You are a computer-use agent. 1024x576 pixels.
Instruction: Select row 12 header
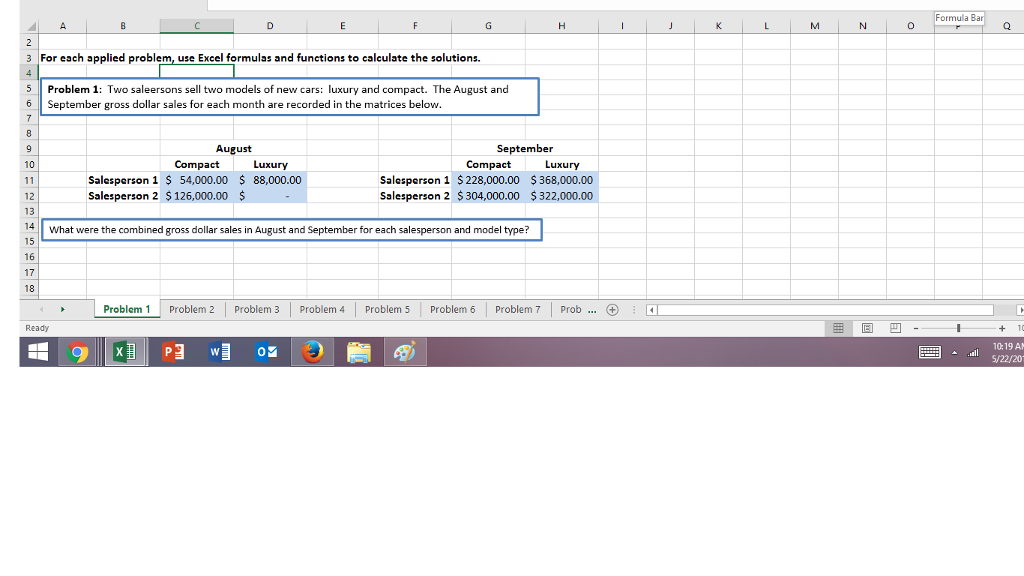pyautogui.click(x=29, y=196)
